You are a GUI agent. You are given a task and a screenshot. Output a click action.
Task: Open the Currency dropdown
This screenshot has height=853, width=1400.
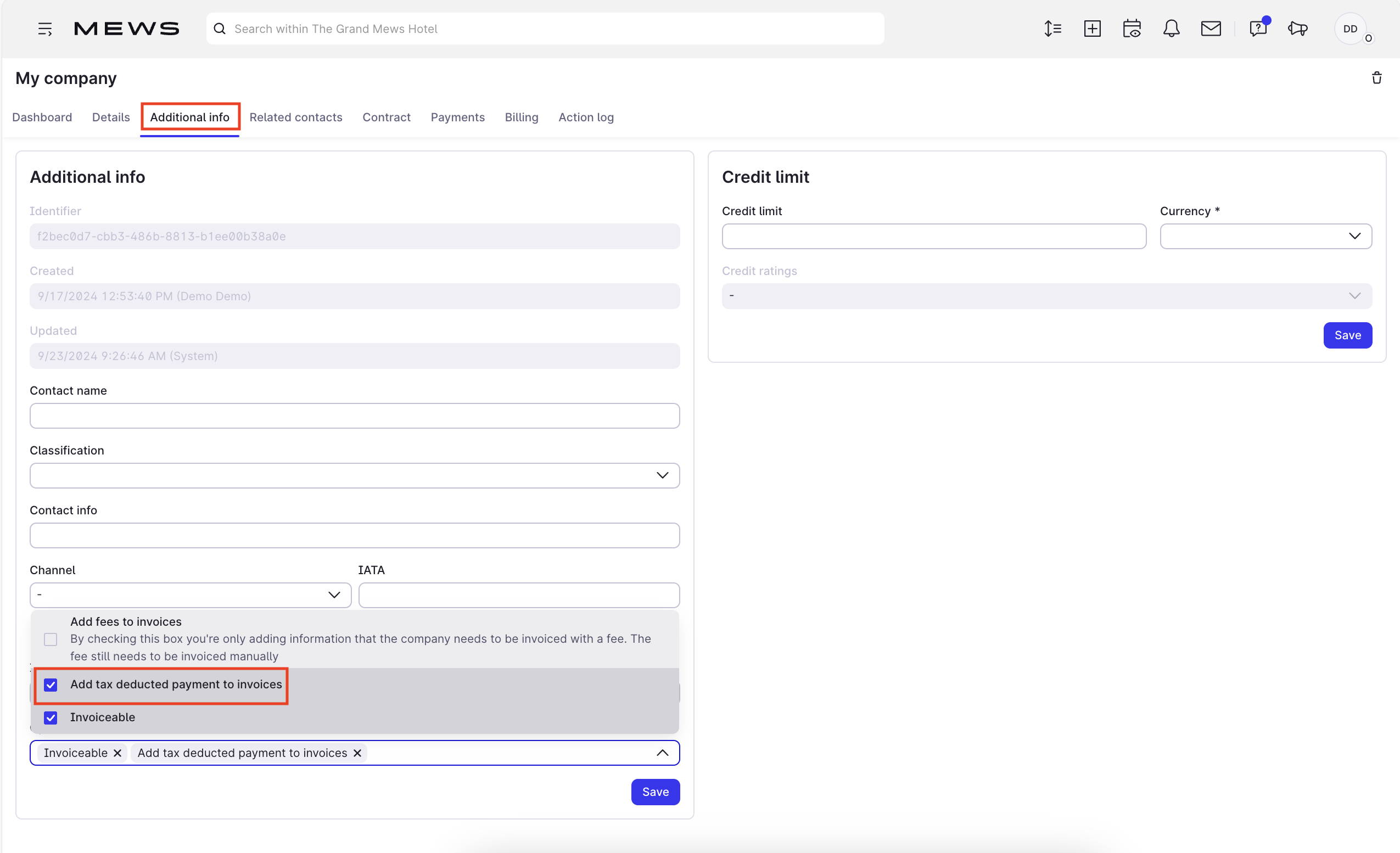[x=1266, y=236]
